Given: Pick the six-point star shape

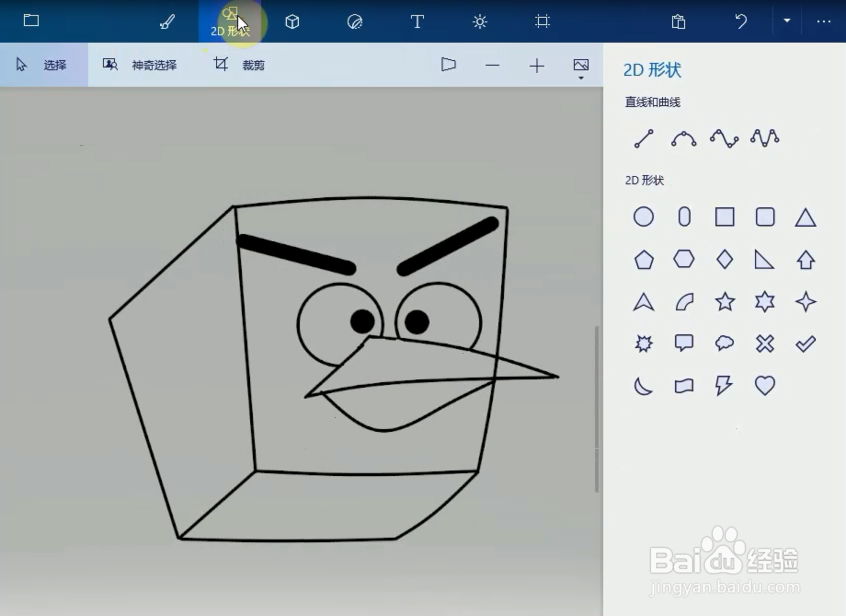Looking at the screenshot, I should (x=765, y=302).
